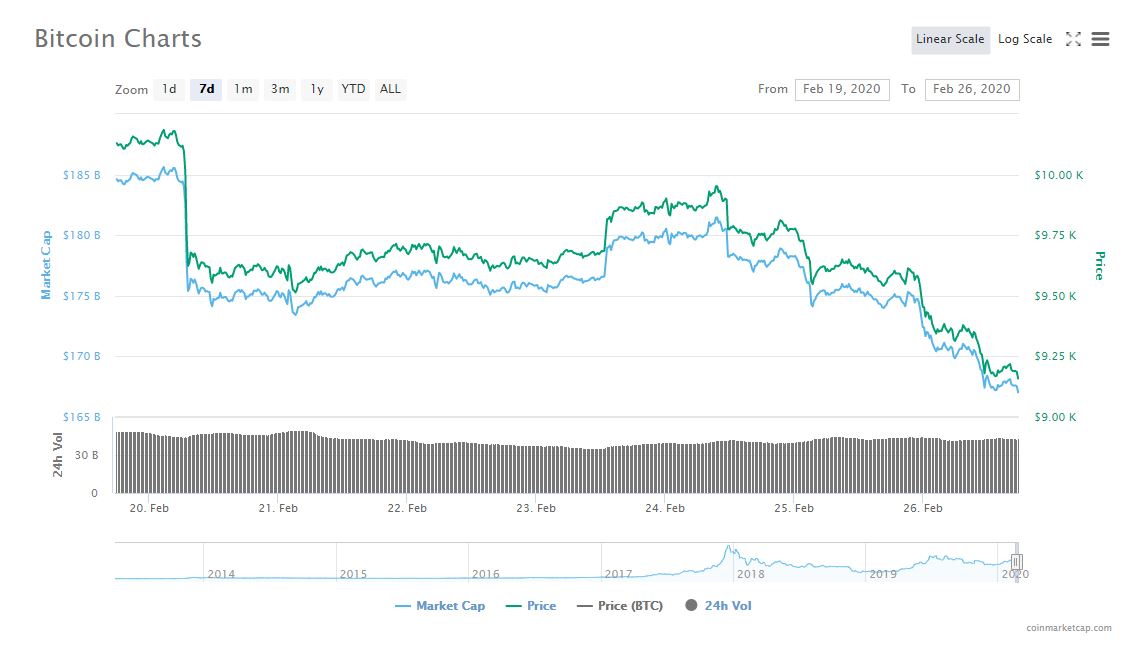Screen dimensions: 1140x649
Task: Click the $180 B market cap label
Action: coord(81,235)
